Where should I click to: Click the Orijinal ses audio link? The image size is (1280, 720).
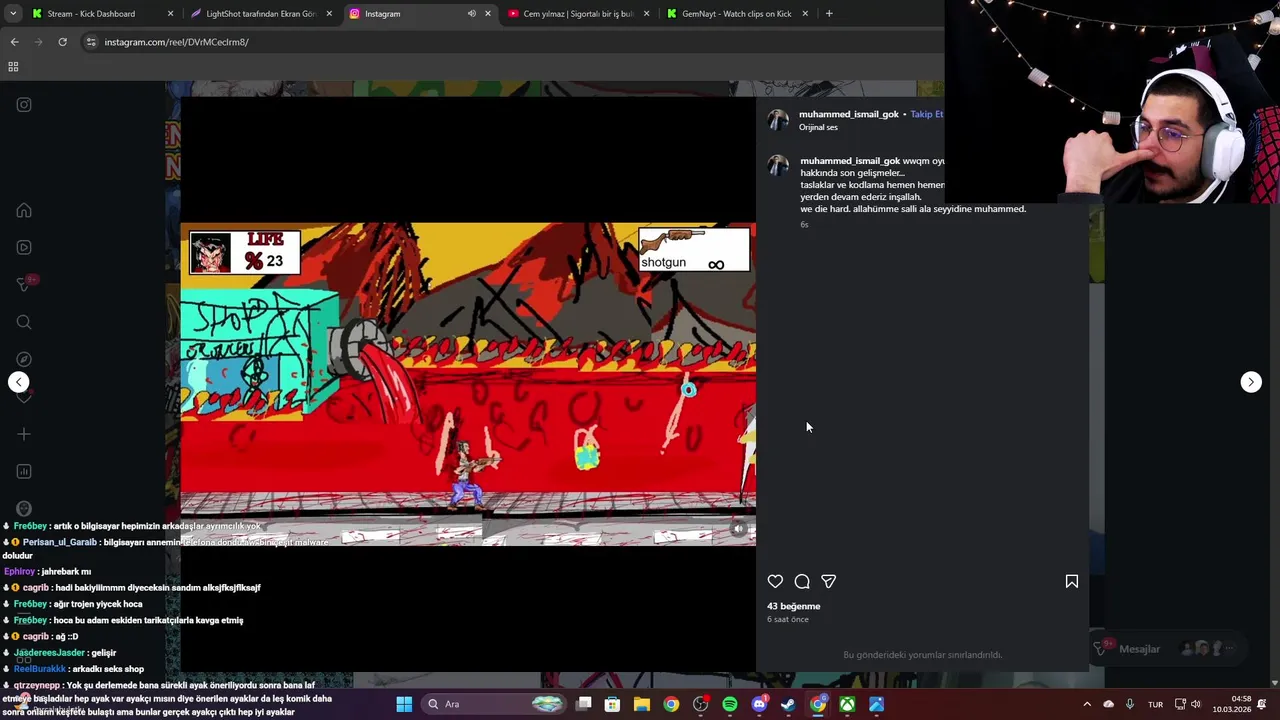pos(818,128)
